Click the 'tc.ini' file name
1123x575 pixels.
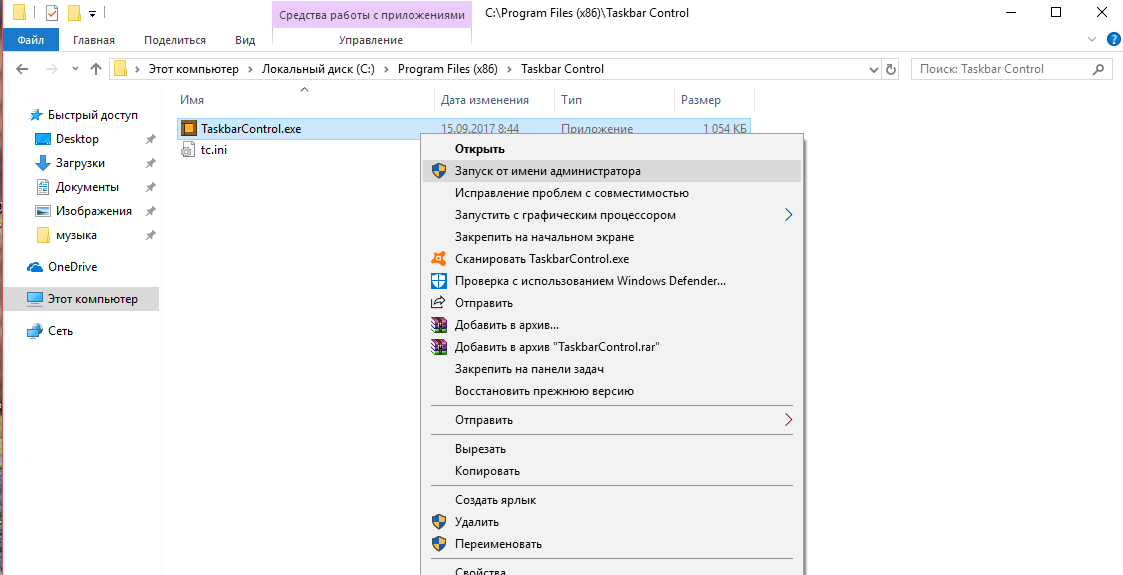pyautogui.click(x=214, y=150)
